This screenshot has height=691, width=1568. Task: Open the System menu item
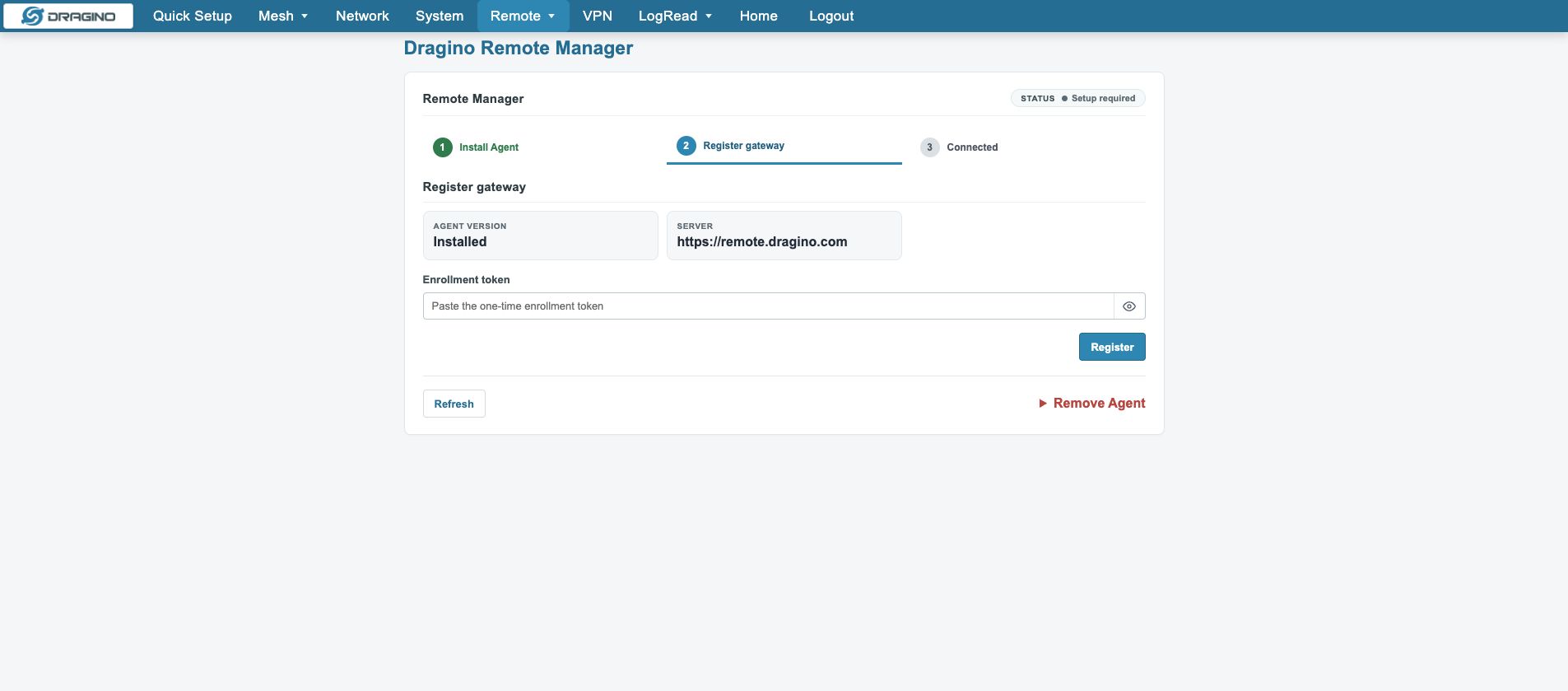(x=440, y=16)
